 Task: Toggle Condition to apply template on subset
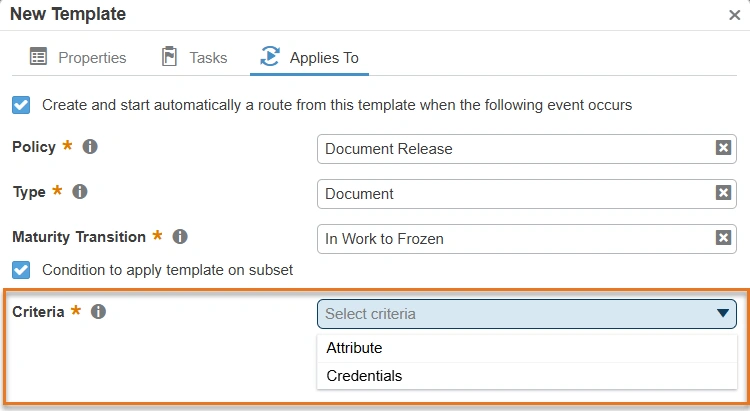[20, 270]
